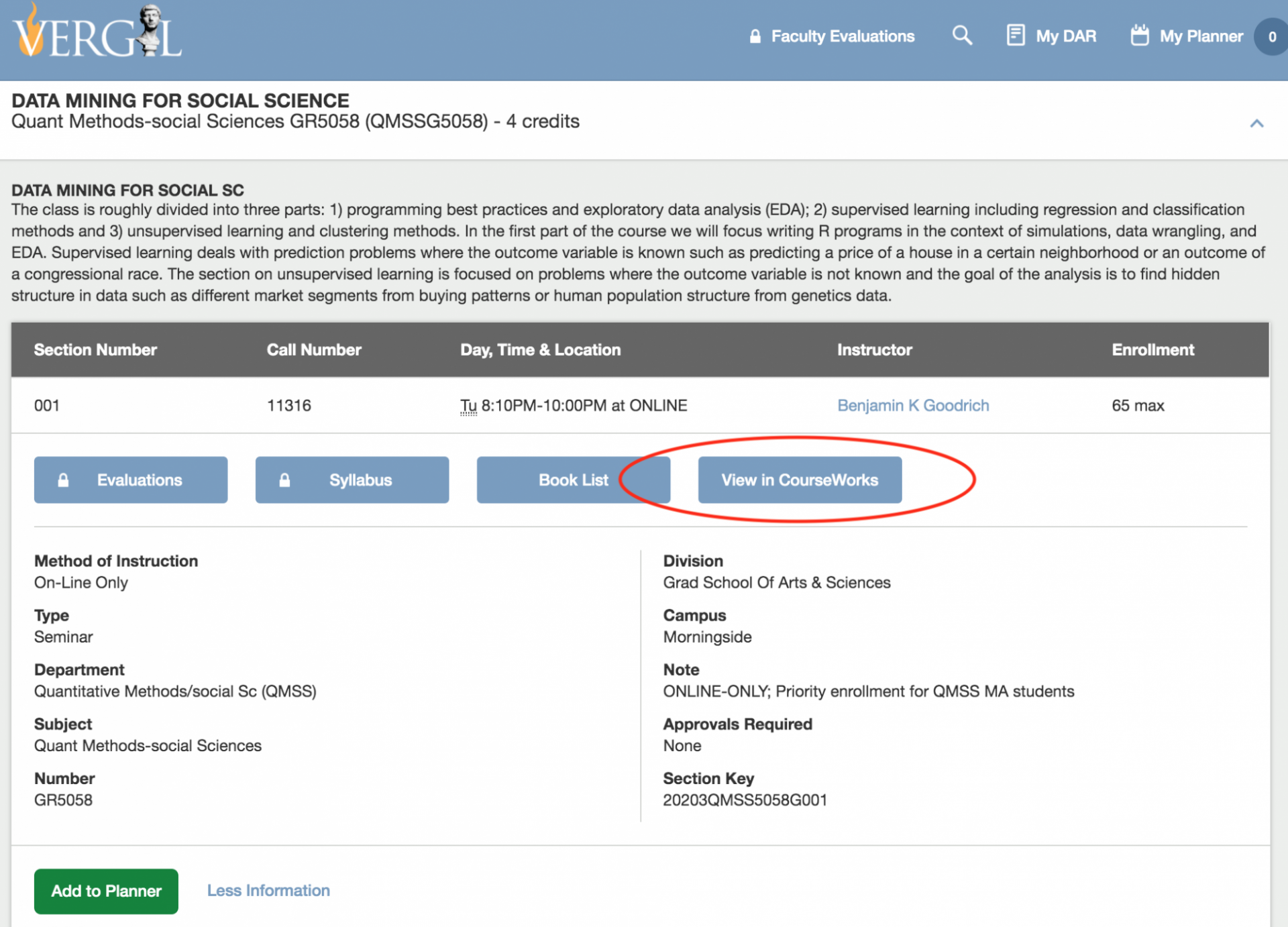Click the planner count badge showing 0
The width and height of the screenshot is (1288, 927).
point(1271,37)
